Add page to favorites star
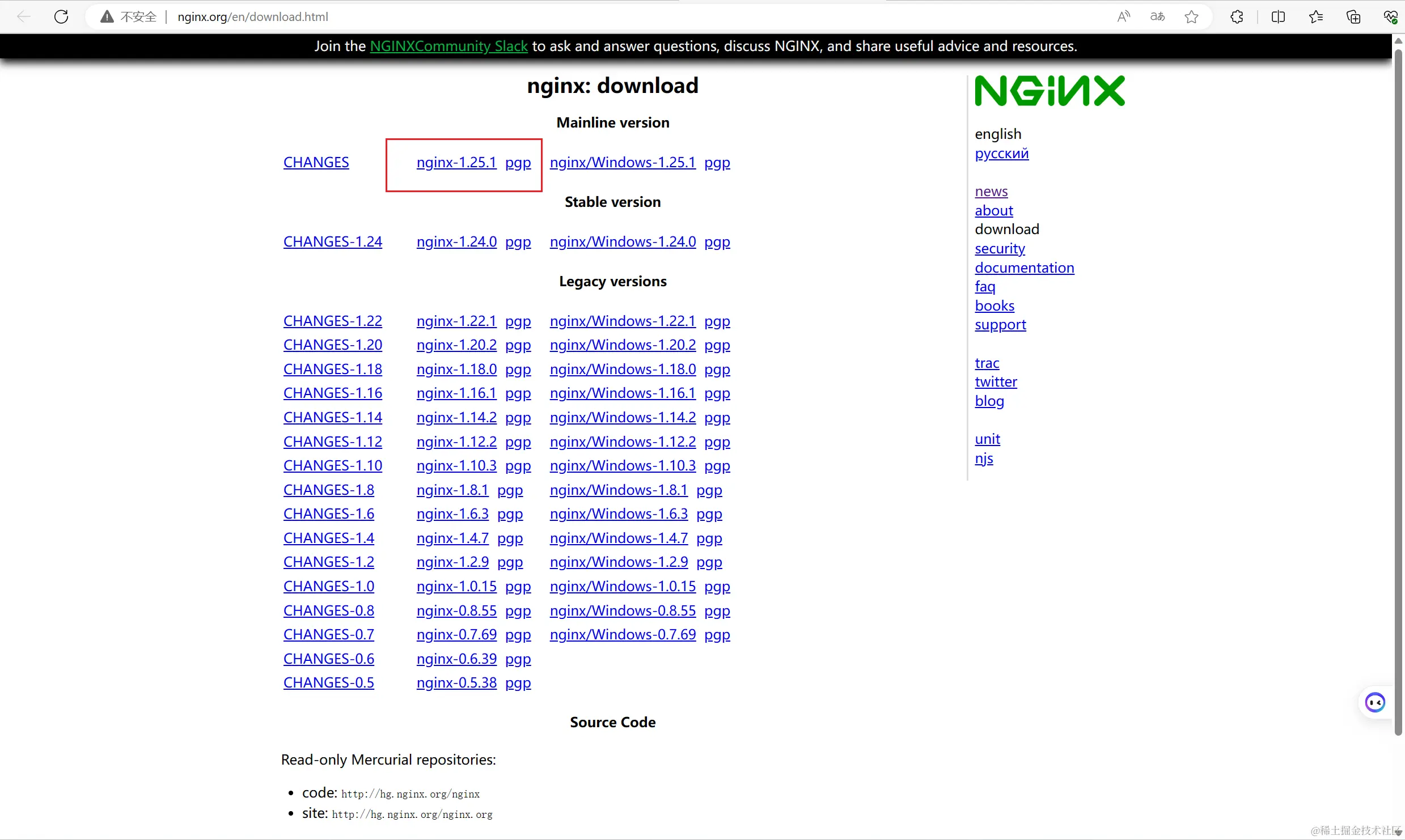Image resolution: width=1405 pixels, height=840 pixels. tap(1191, 16)
